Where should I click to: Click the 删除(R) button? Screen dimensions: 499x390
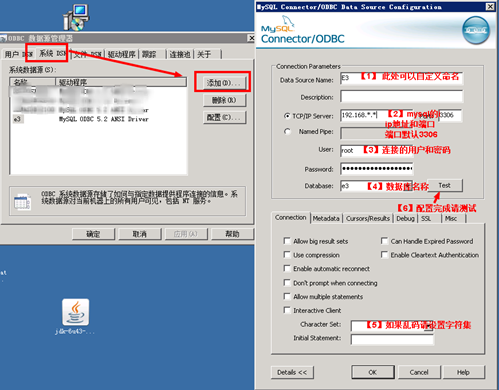point(224,100)
